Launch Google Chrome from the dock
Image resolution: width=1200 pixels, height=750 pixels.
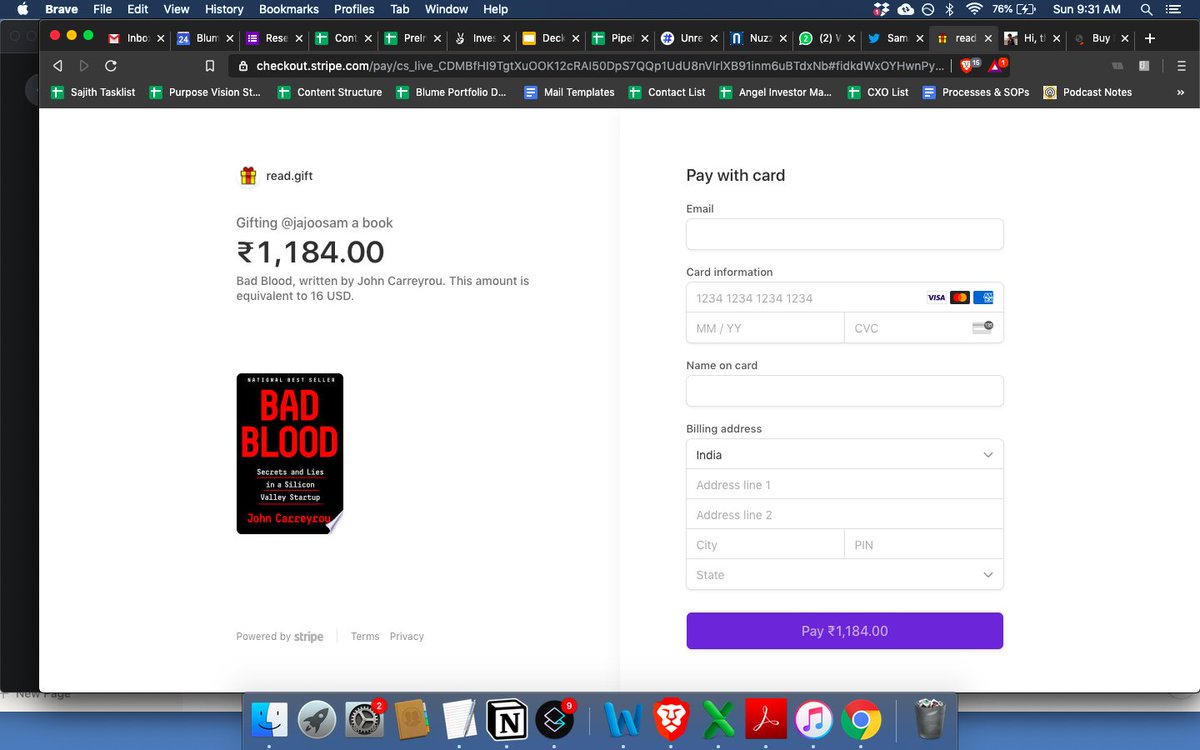(861, 719)
